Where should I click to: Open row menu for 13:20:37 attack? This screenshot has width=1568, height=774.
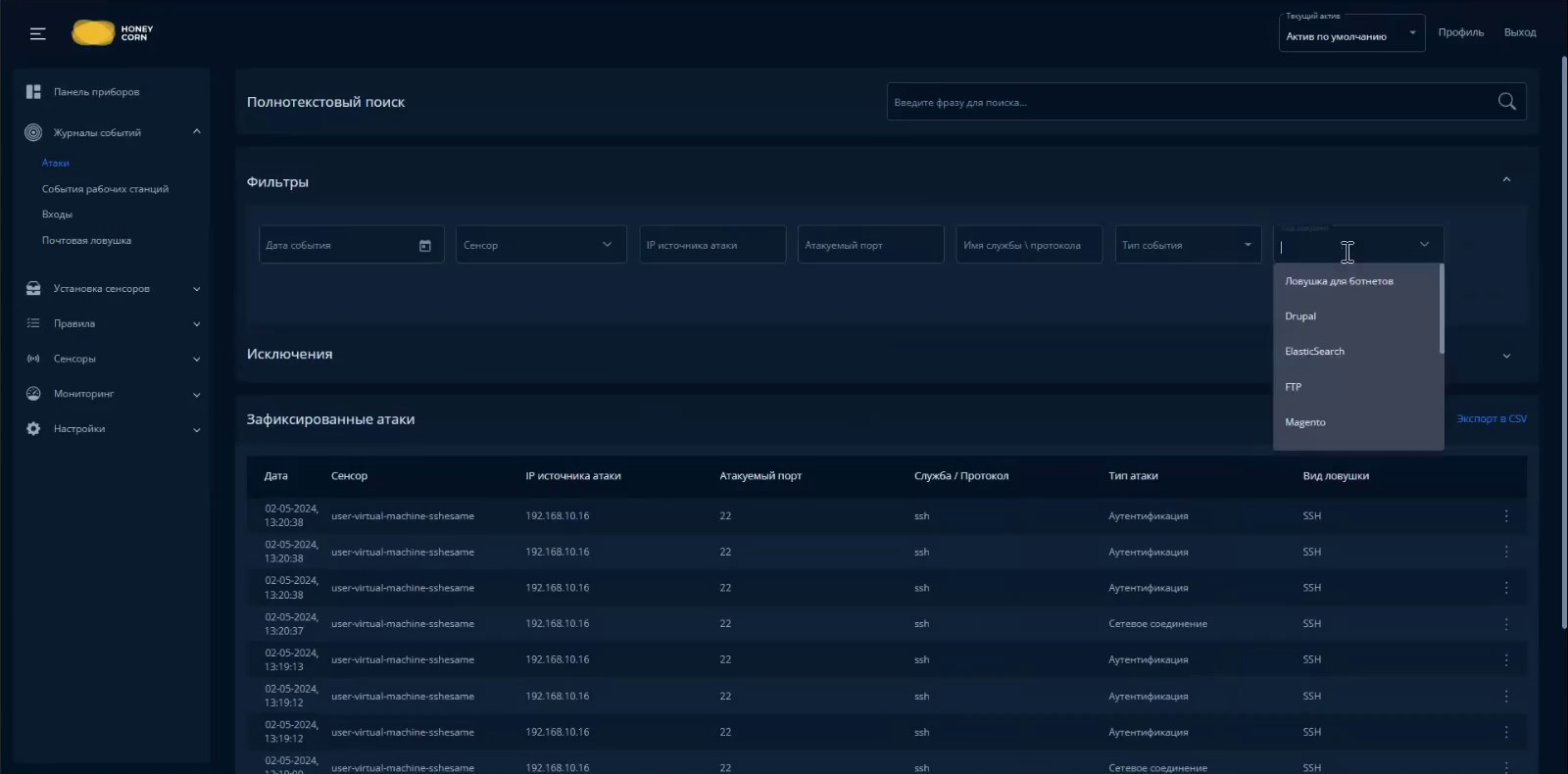(1506, 624)
